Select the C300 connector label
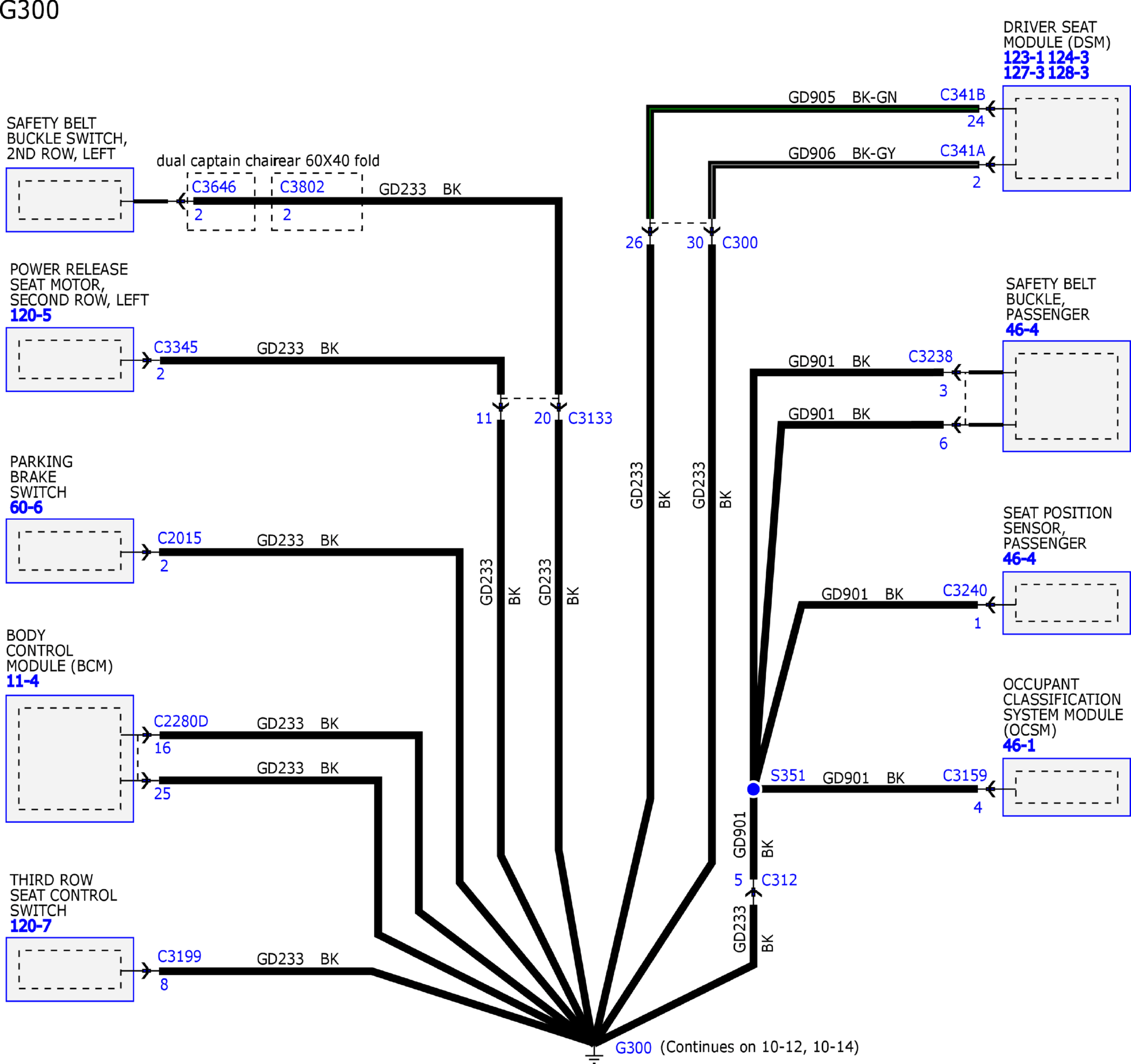The height and width of the screenshot is (1064, 1131). coord(740,243)
